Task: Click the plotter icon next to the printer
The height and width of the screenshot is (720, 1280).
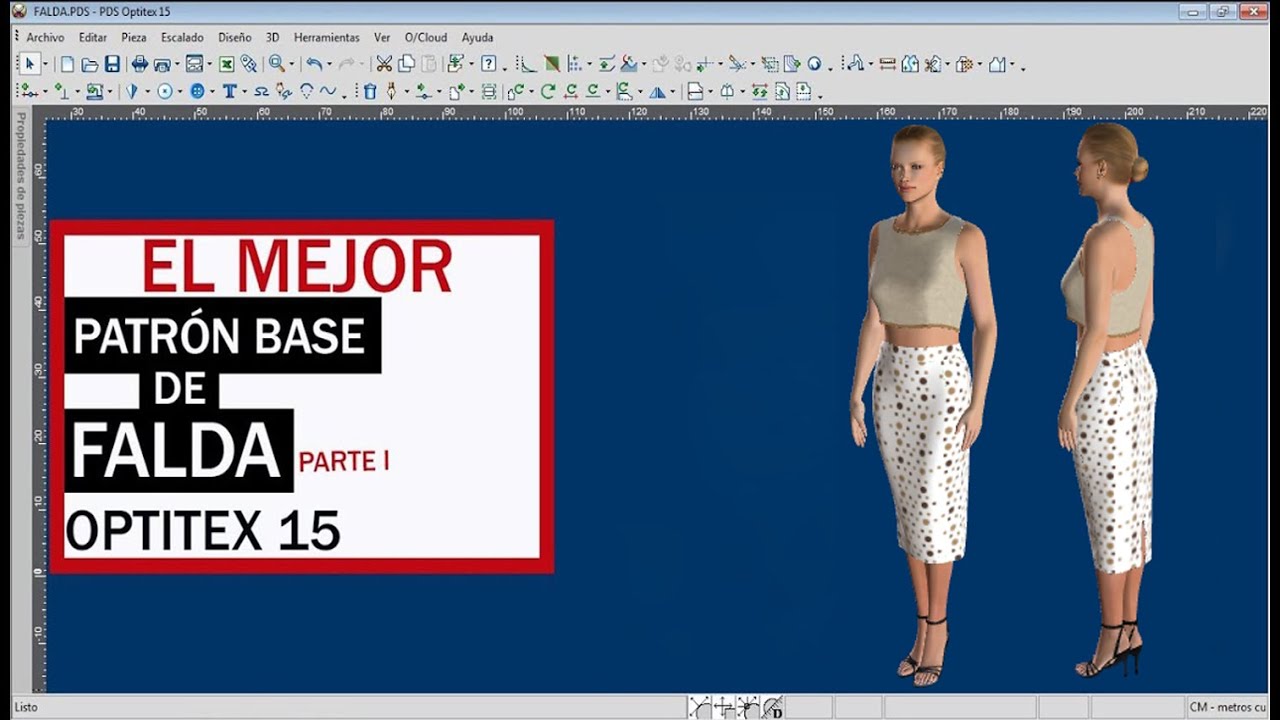Action: coord(164,64)
